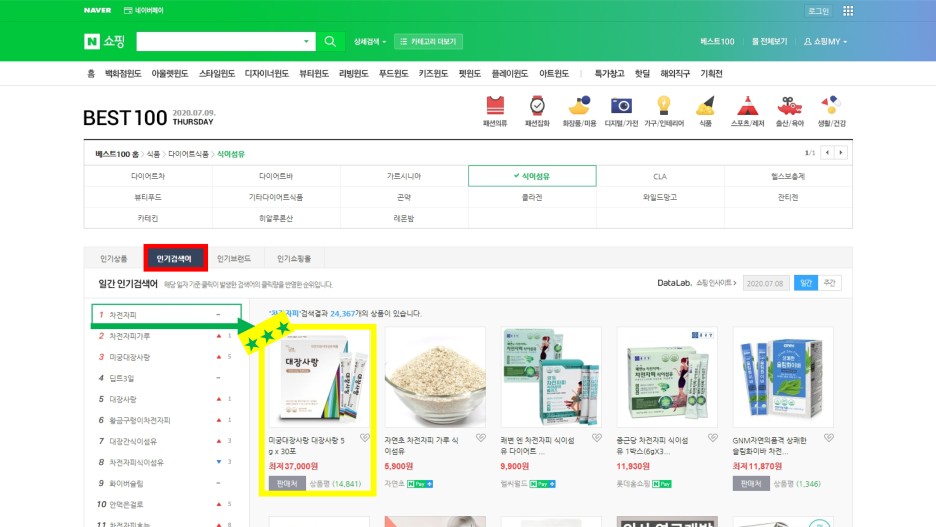
Task: Open the 종근당 차전자피 product thumbnail
Action: pos(667,377)
